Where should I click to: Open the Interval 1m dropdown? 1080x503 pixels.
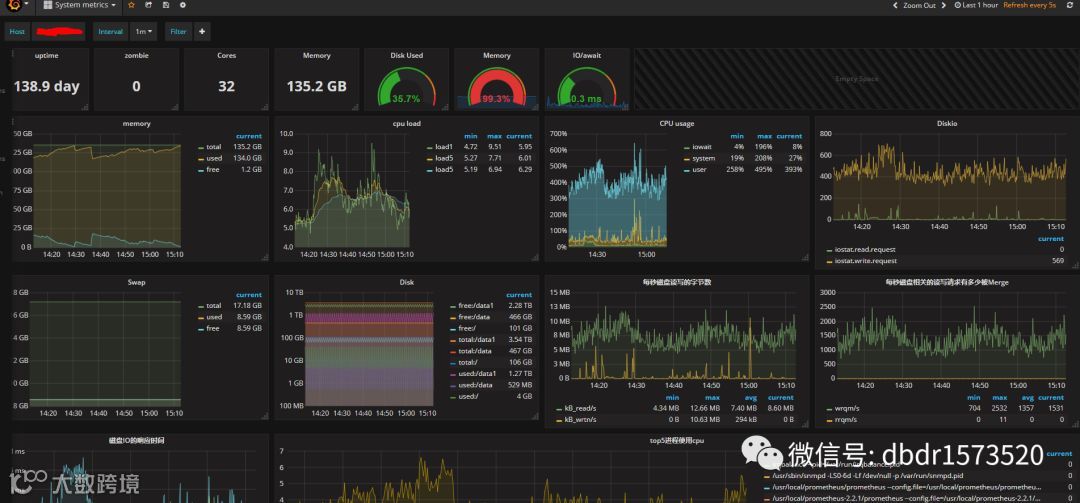143,32
